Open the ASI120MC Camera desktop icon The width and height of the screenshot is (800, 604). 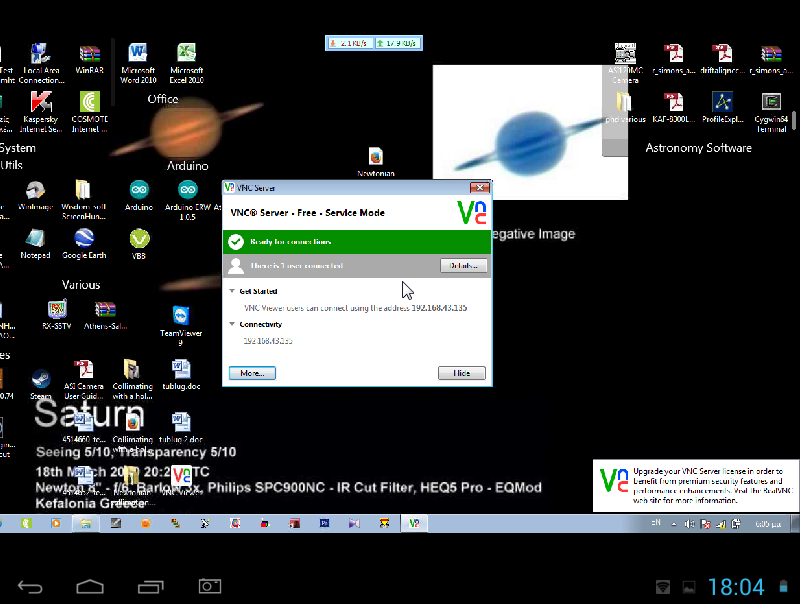pos(625,63)
